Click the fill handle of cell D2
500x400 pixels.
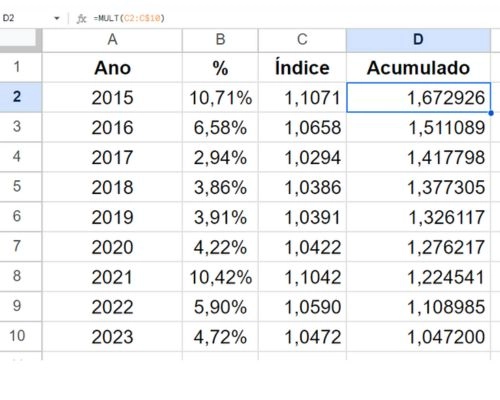(x=491, y=113)
